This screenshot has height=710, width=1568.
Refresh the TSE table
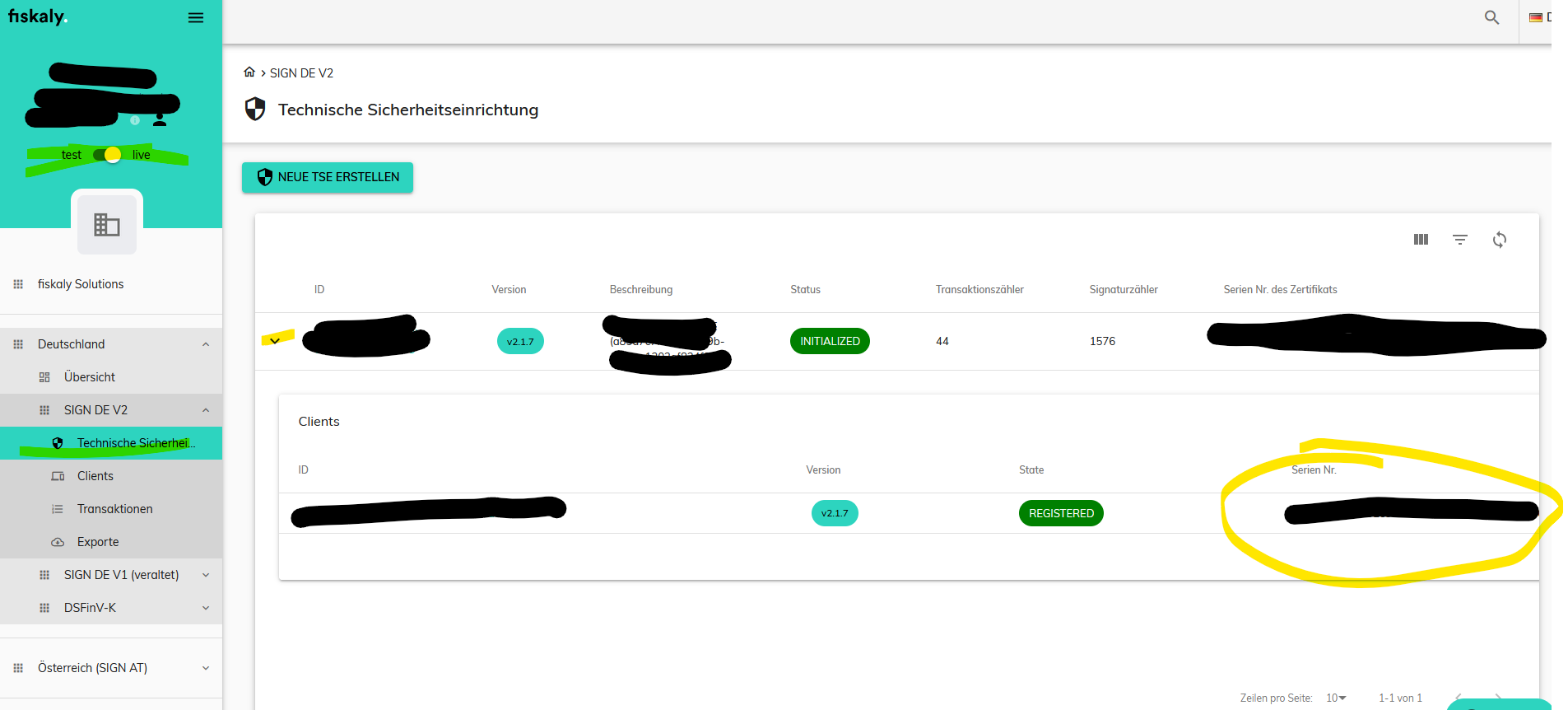[1500, 240]
